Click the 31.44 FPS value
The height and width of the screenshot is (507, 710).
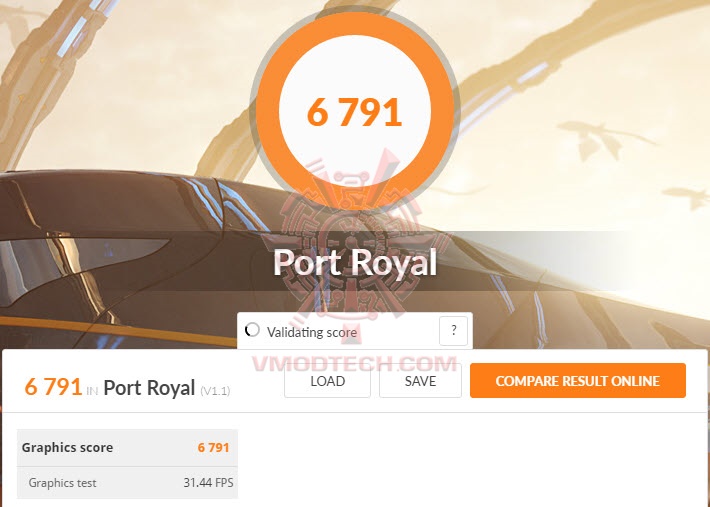208,483
